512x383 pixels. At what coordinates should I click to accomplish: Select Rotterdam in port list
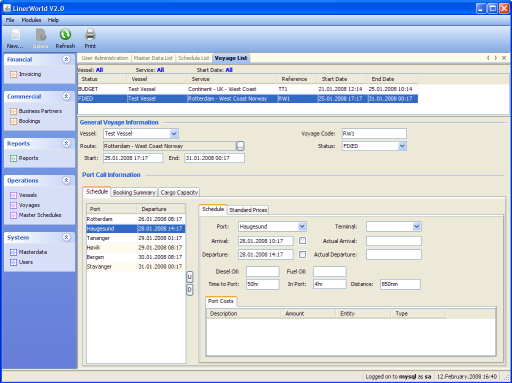pos(135,219)
